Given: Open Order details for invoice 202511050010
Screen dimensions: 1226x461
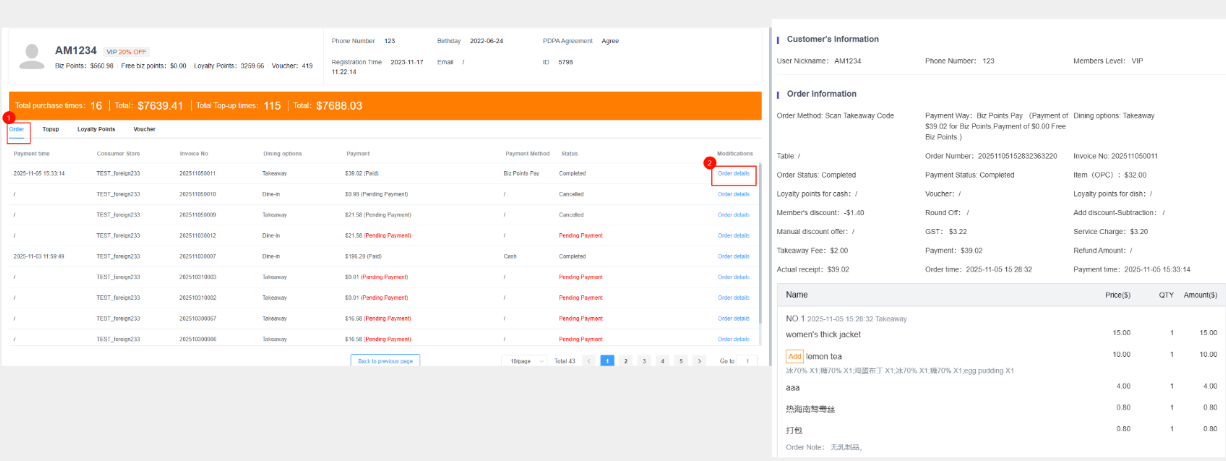Looking at the screenshot, I should [733, 194].
